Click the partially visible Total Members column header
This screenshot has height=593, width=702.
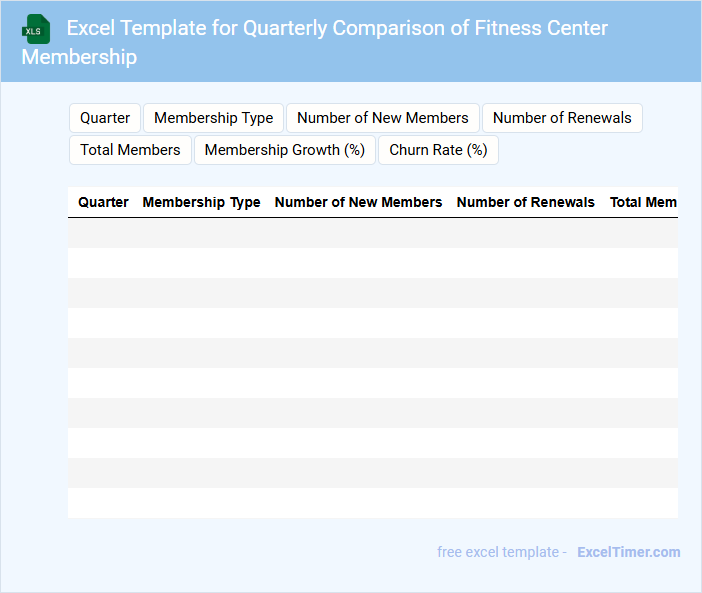[x=643, y=202]
